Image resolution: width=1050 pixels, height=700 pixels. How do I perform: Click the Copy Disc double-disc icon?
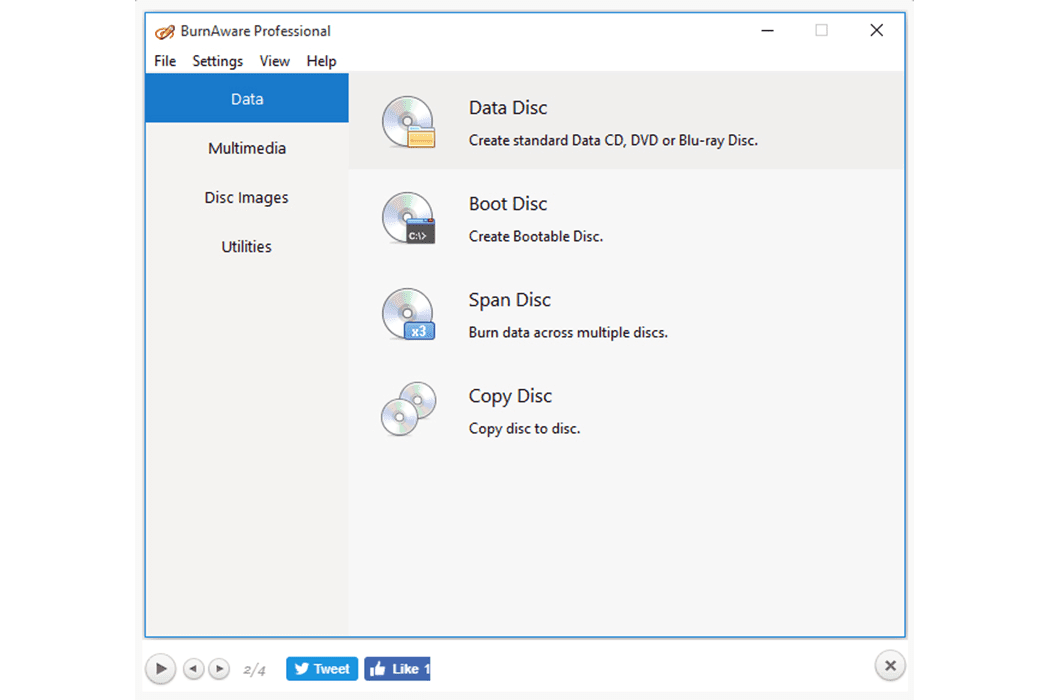point(408,409)
